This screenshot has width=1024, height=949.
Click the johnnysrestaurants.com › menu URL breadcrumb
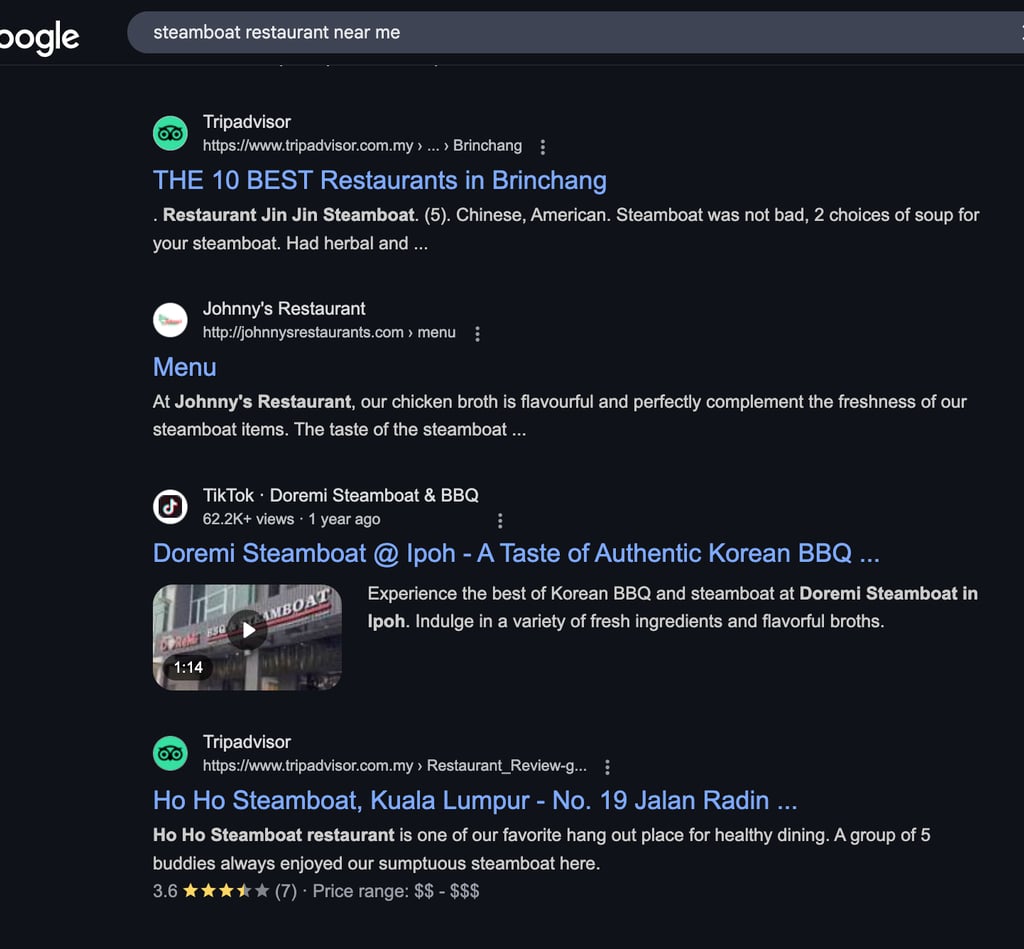tap(328, 333)
